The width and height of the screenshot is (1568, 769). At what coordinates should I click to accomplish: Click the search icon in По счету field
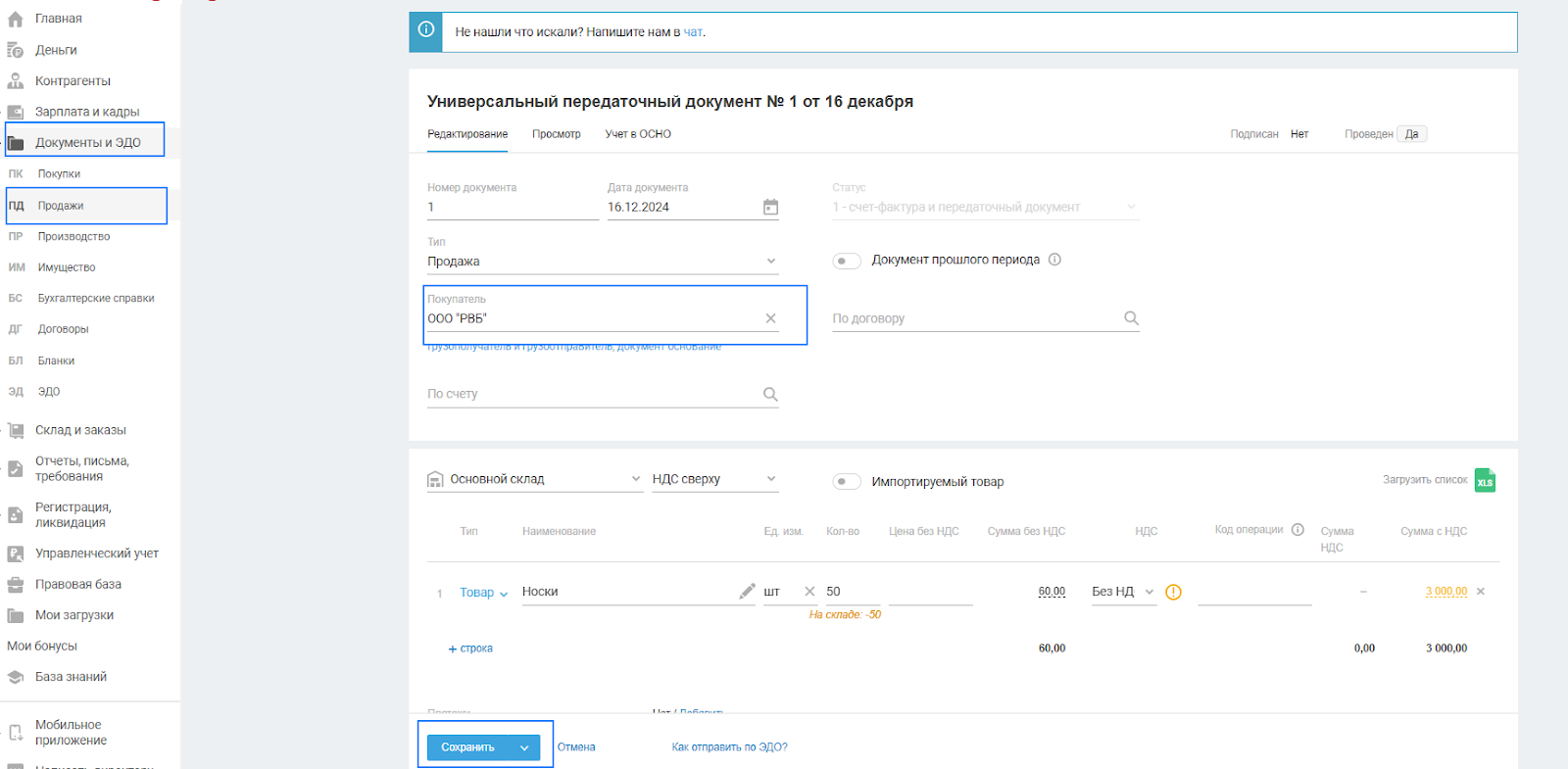coord(770,394)
